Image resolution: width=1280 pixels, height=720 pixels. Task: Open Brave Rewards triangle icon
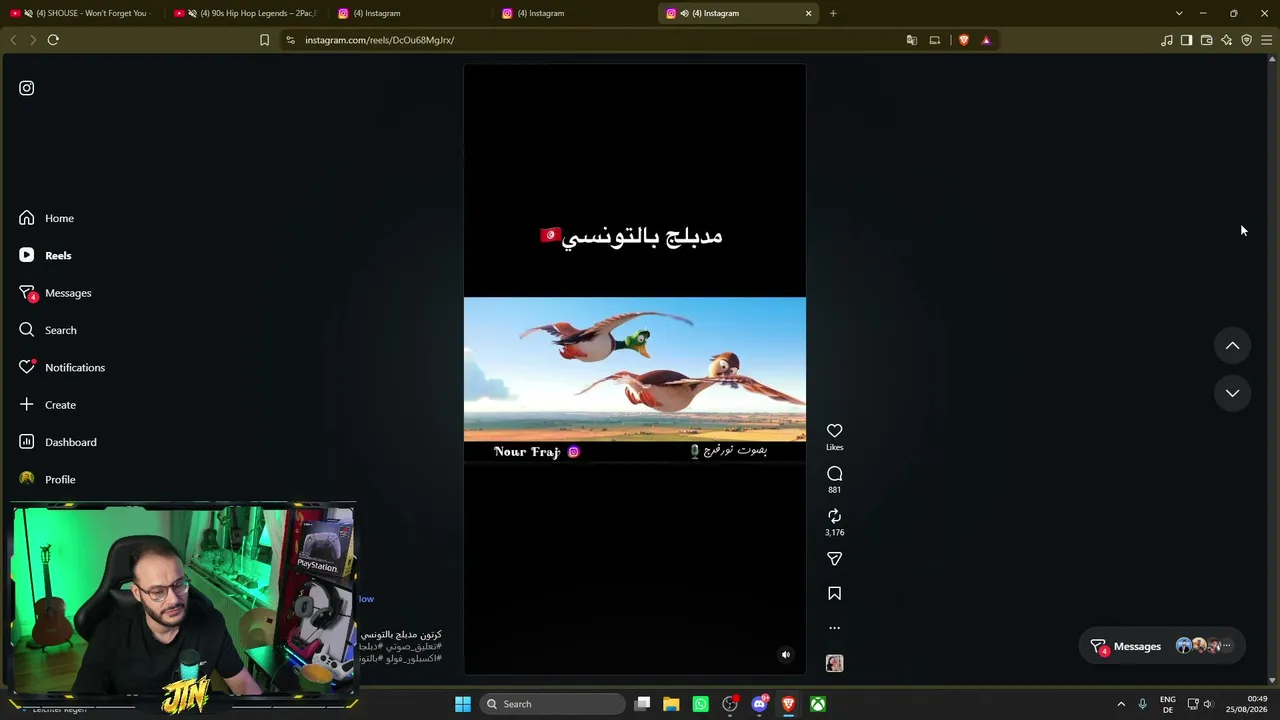pos(986,40)
